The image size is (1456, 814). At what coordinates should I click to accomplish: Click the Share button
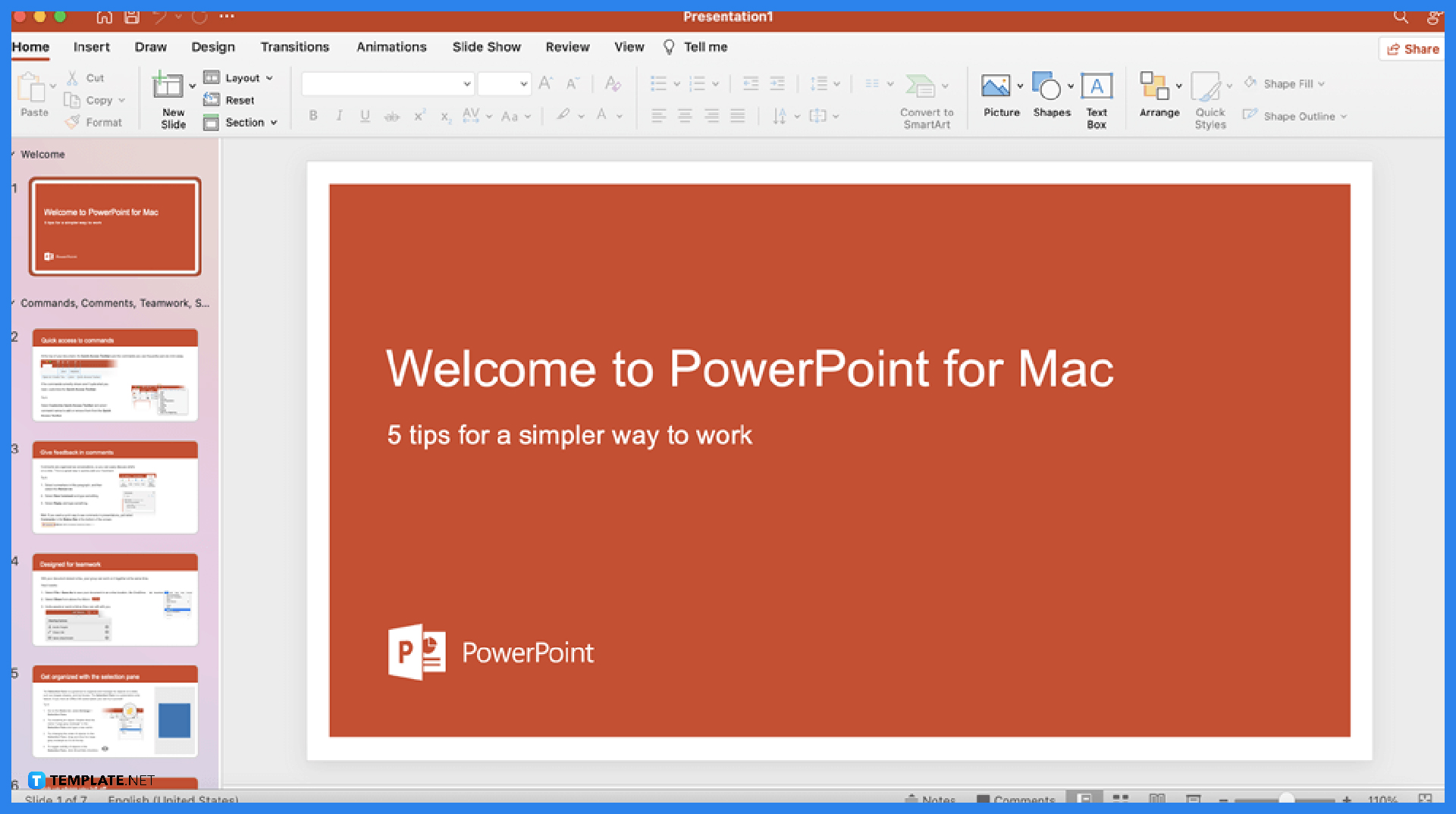tap(1411, 49)
